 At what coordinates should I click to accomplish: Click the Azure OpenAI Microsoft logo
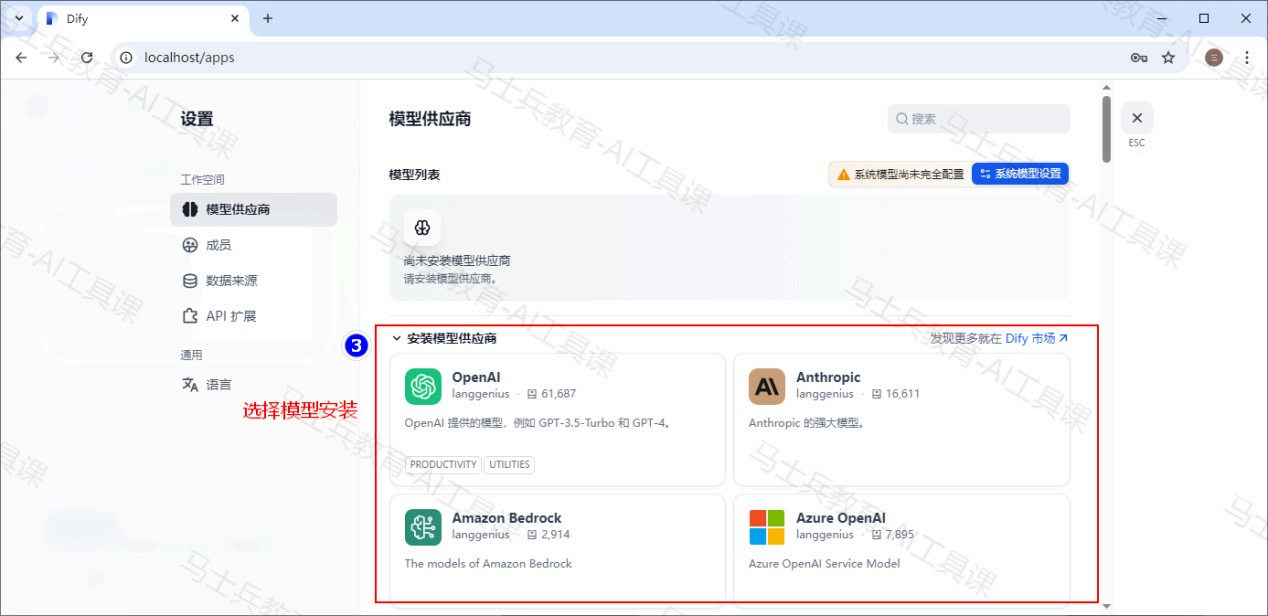[767, 527]
